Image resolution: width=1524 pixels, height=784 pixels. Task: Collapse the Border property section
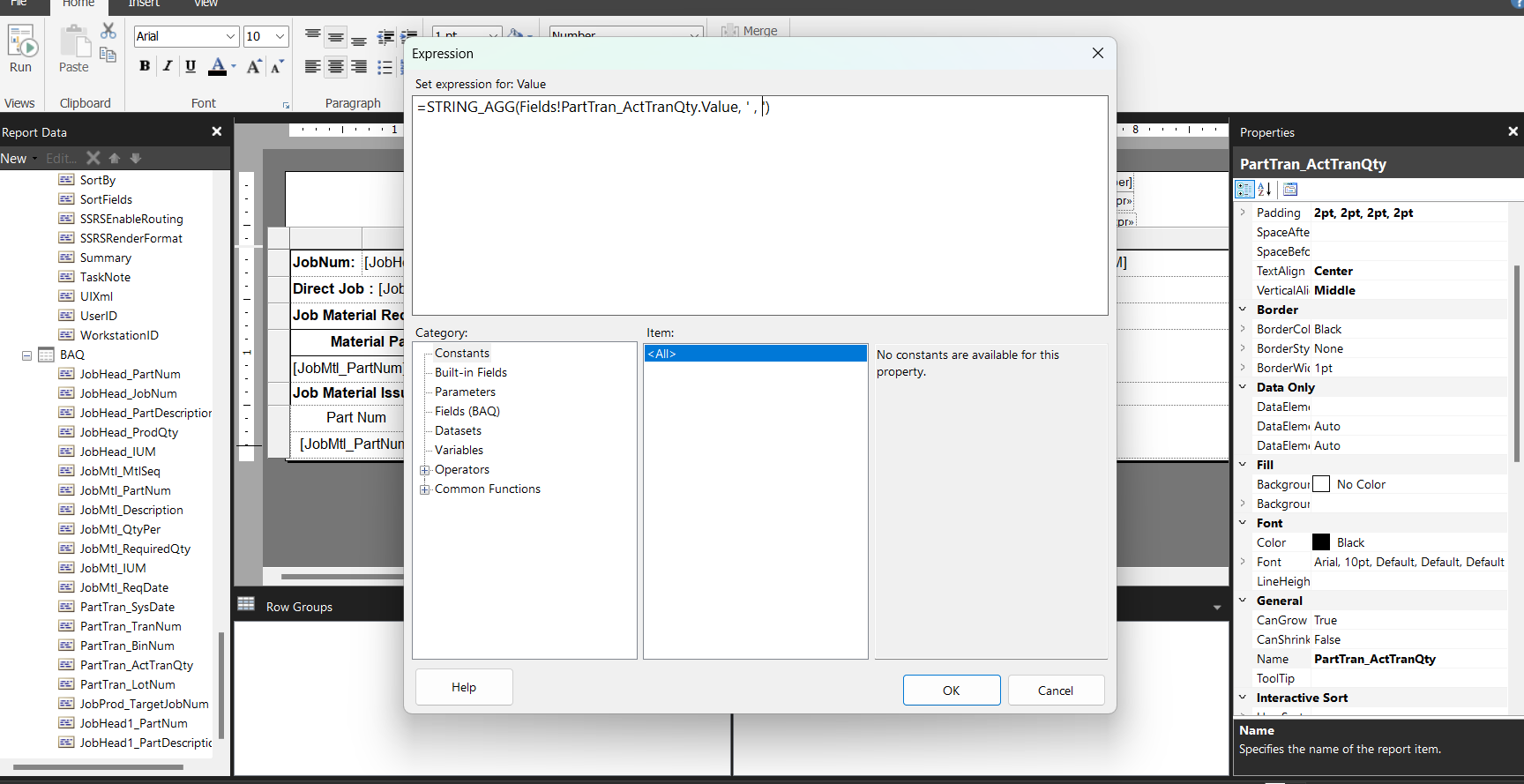click(1243, 310)
